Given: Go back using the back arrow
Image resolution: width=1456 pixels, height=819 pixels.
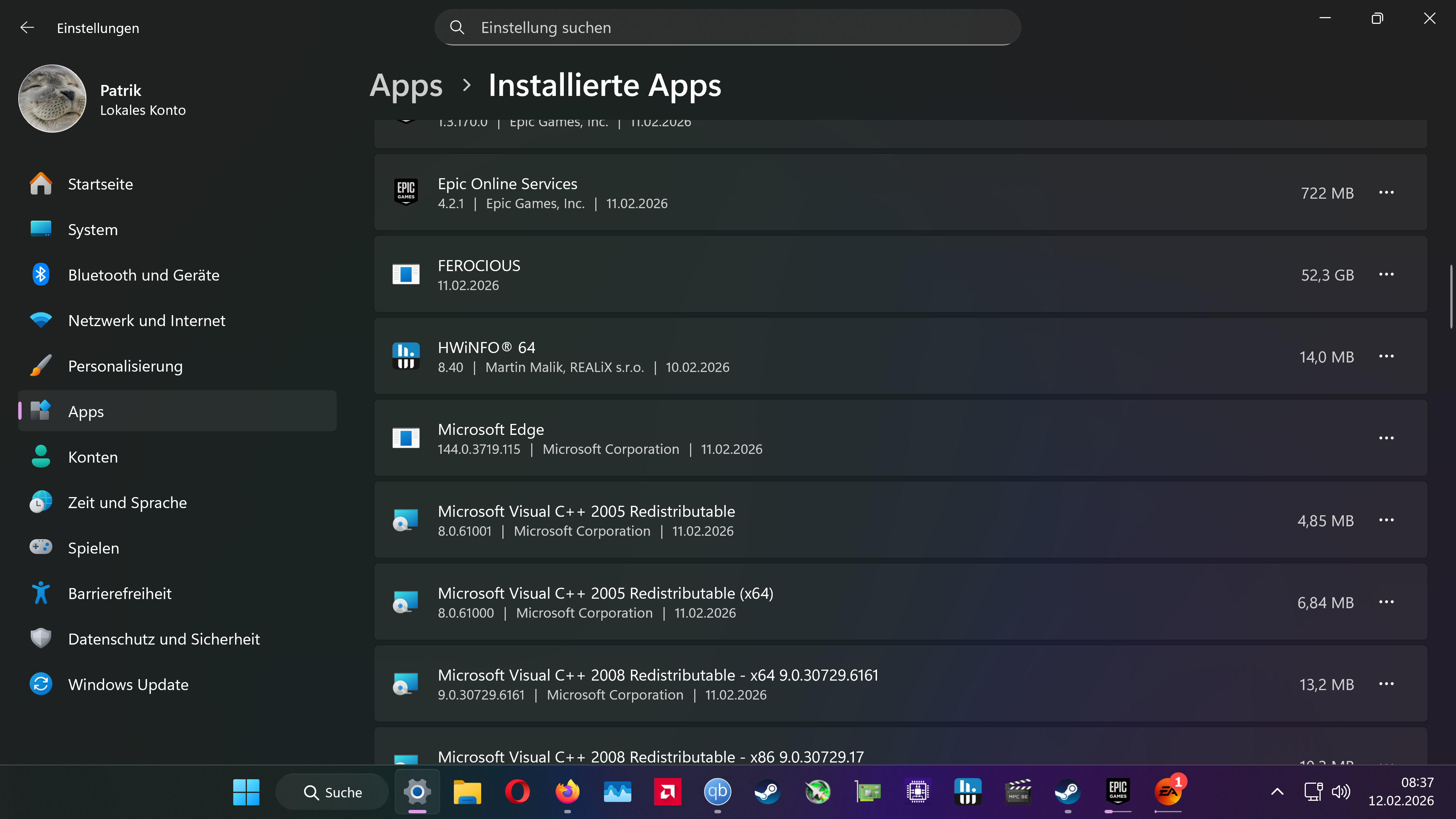Looking at the screenshot, I should point(27,27).
